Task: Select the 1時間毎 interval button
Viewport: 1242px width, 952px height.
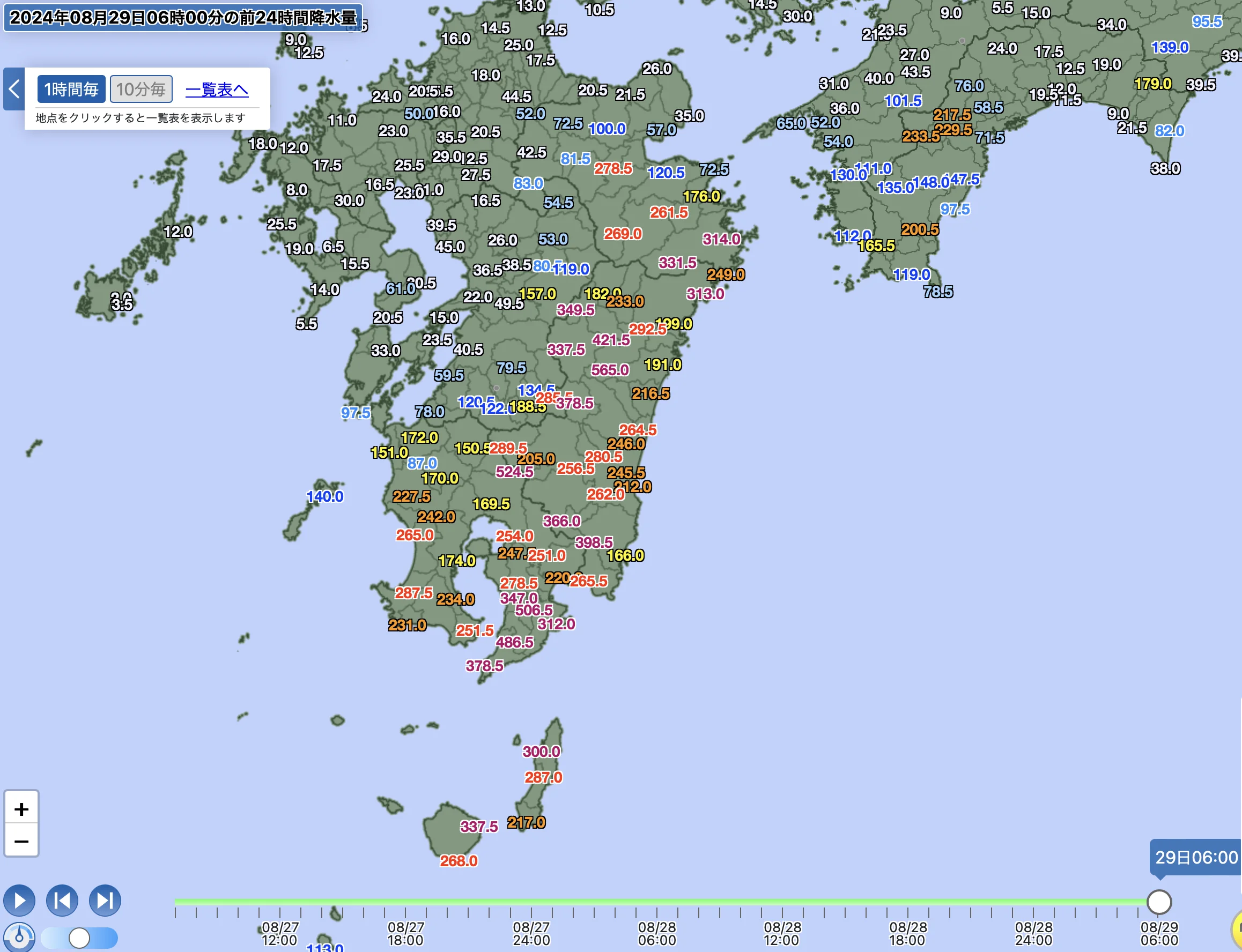Action: click(71, 89)
